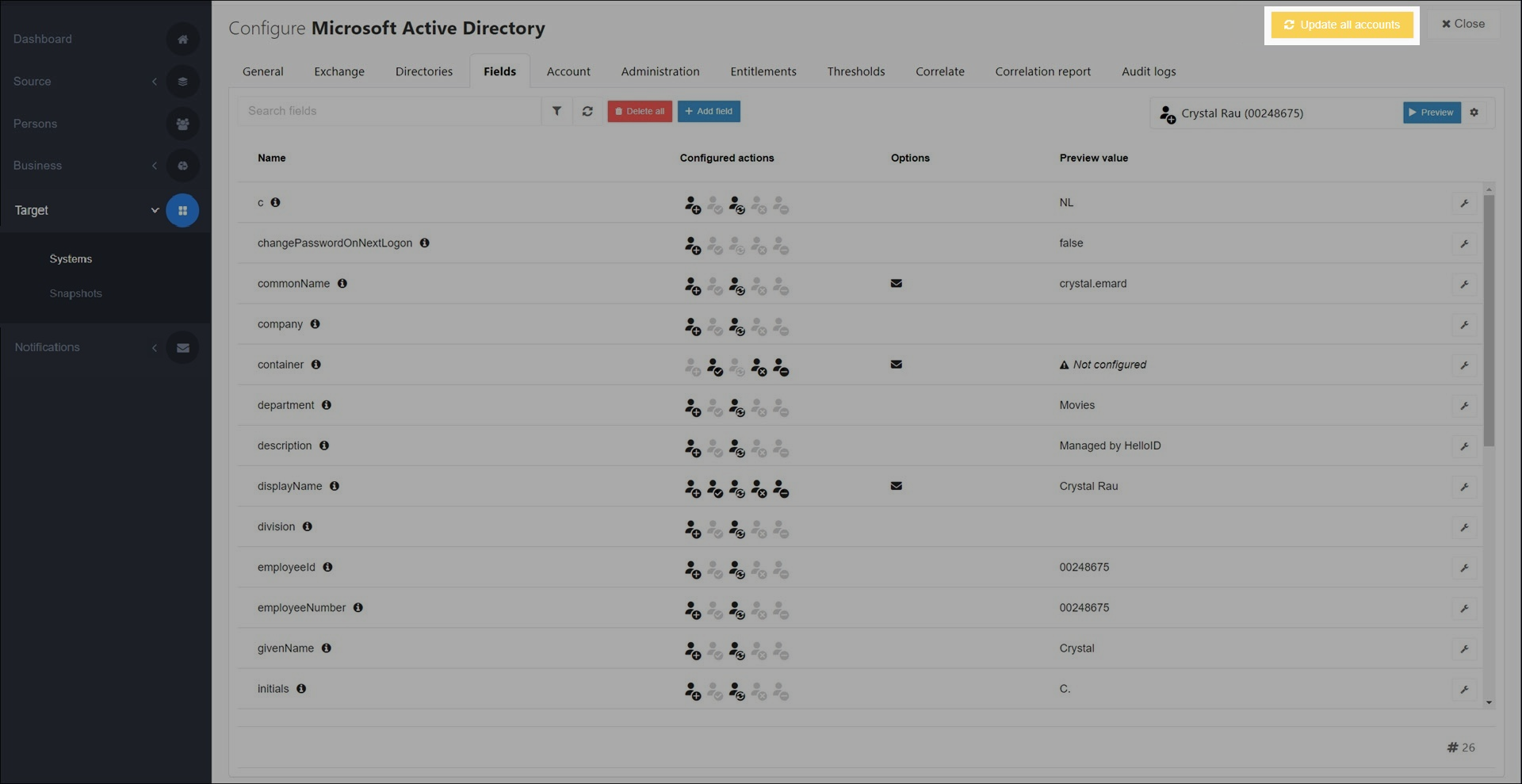Edit the employeeNumber field wrench
The width and height of the screenshot is (1522, 784).
1464,608
